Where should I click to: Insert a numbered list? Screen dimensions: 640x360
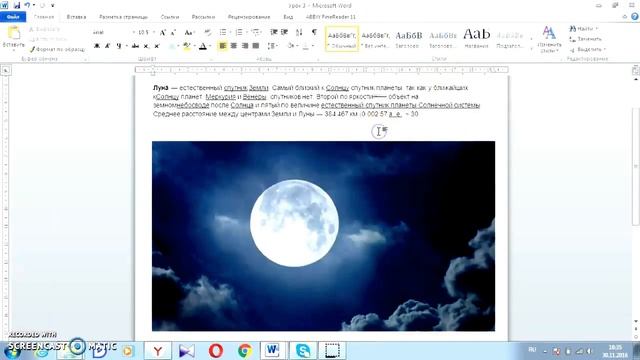(x=239, y=32)
